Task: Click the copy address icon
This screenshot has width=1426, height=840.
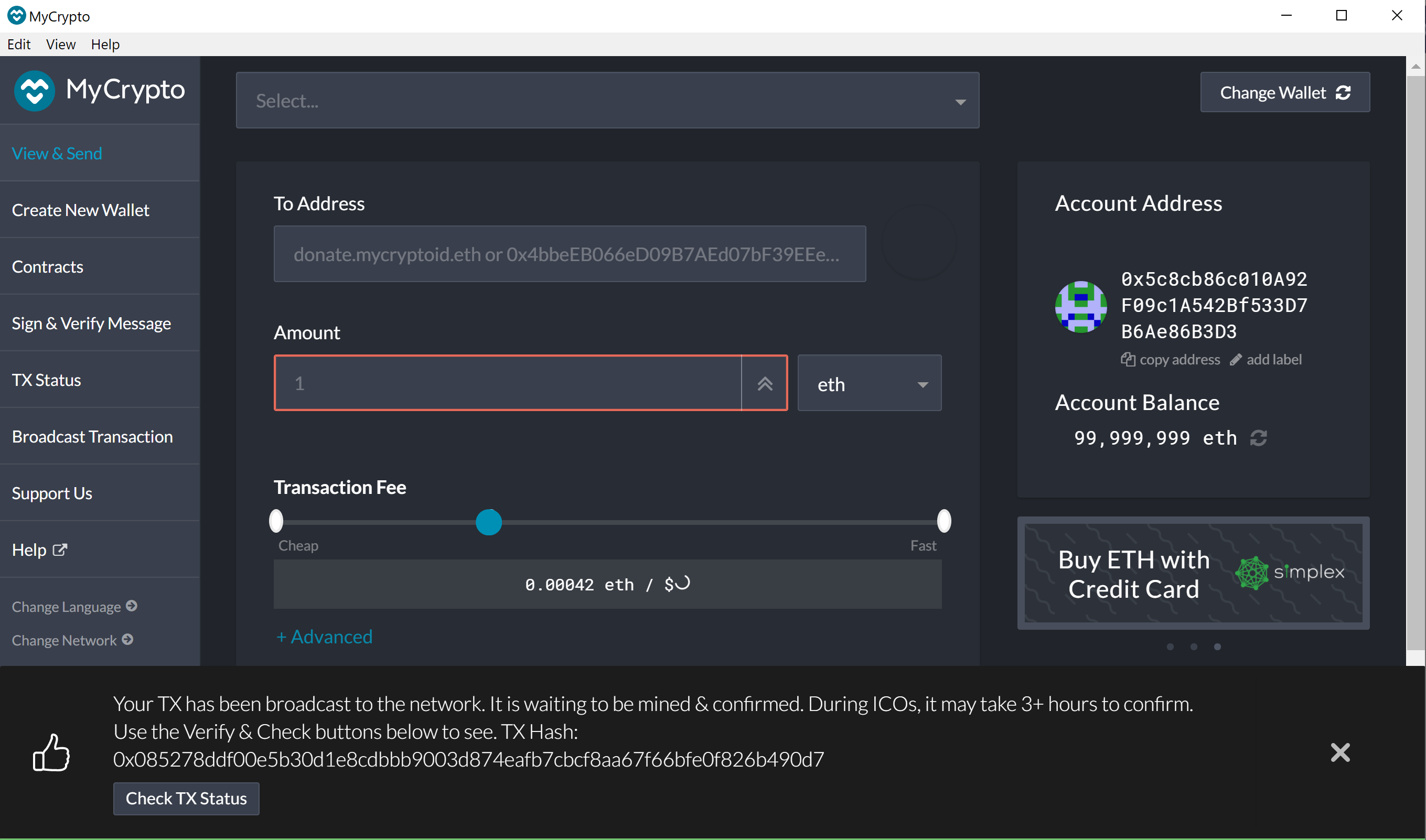Action: 1128,359
